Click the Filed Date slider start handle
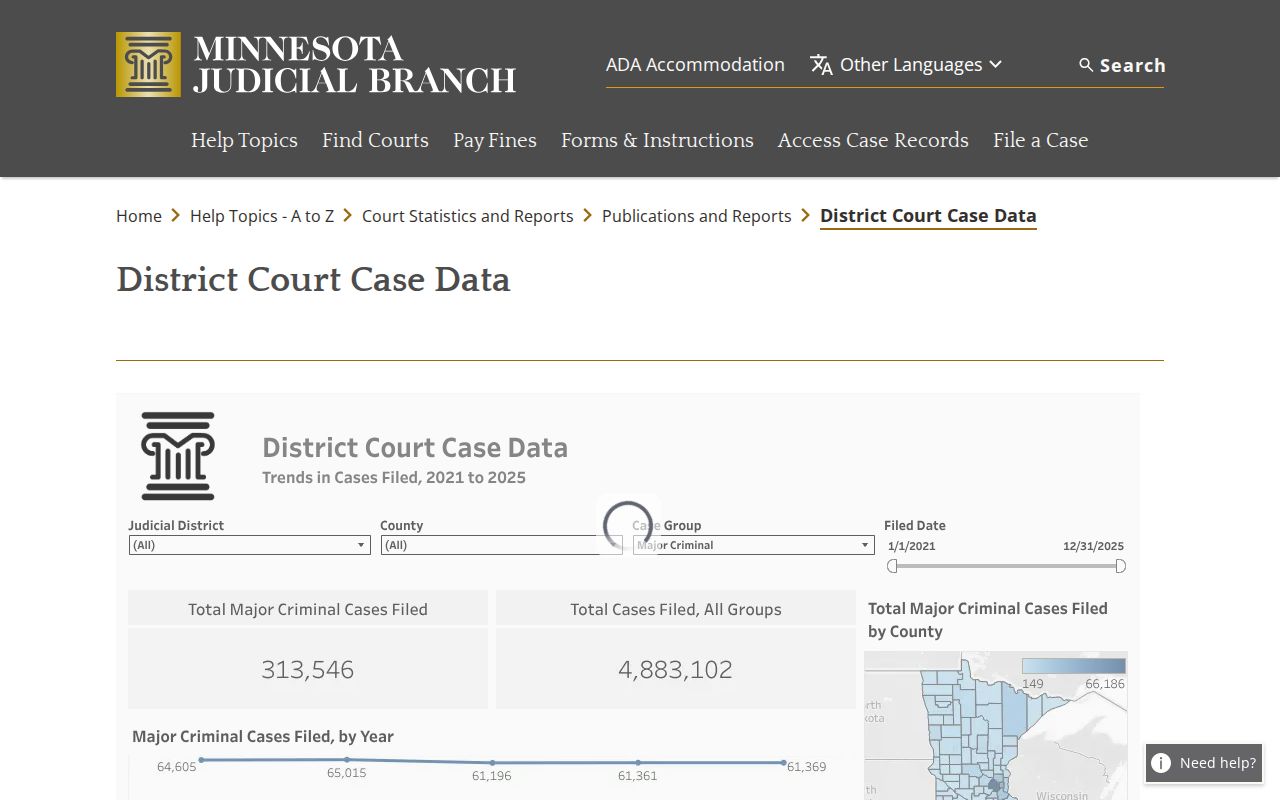 892,566
